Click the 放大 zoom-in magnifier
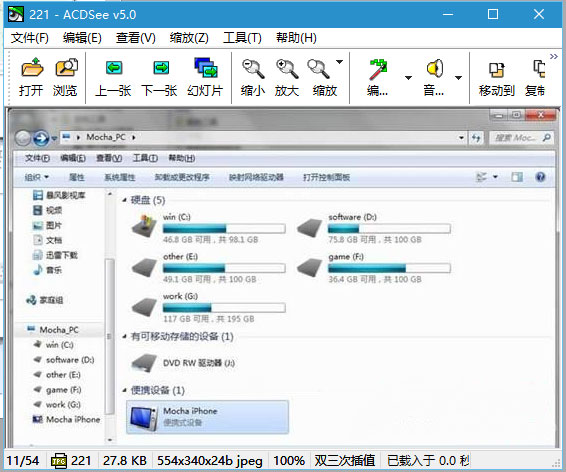The width and height of the screenshot is (566, 472). coord(287,69)
